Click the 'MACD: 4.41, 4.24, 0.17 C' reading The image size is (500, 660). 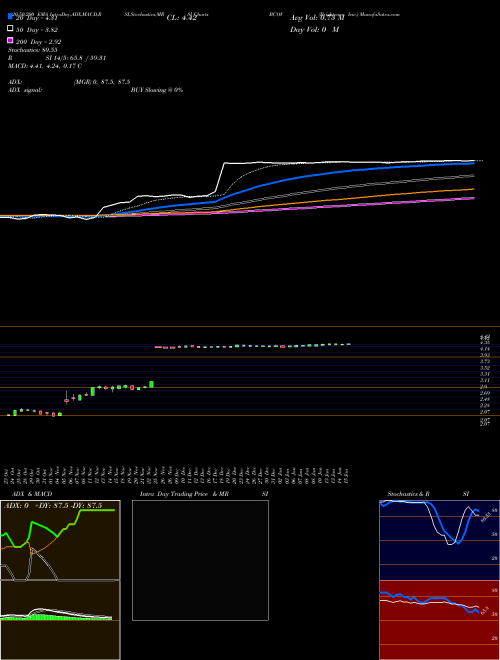coord(45,66)
